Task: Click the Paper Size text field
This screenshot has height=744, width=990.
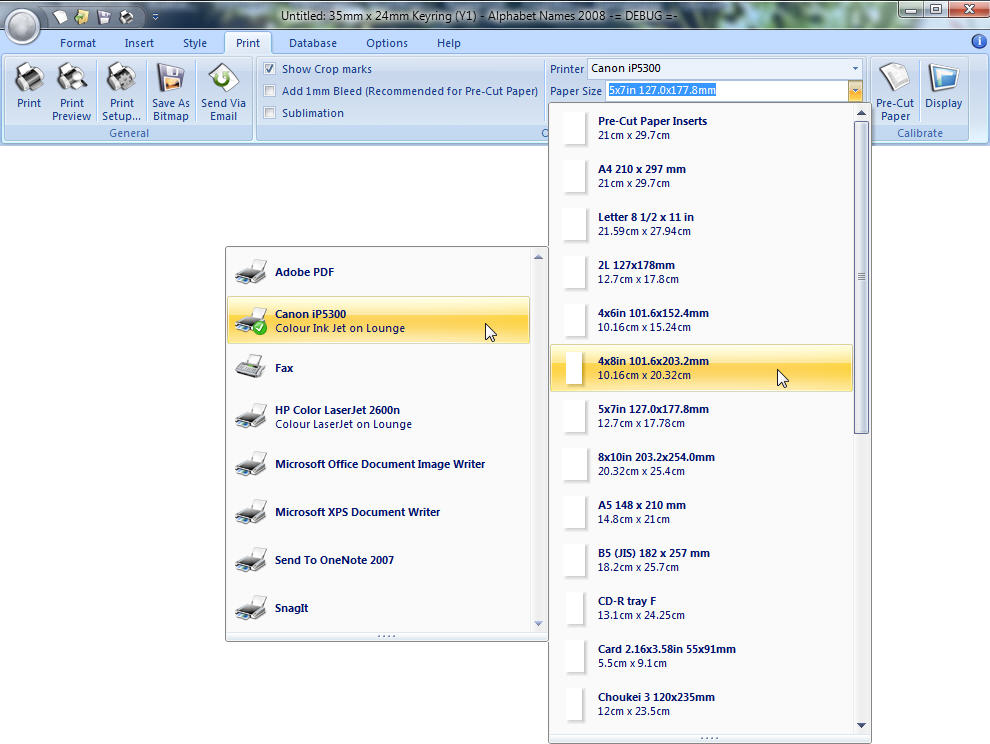Action: pos(727,90)
